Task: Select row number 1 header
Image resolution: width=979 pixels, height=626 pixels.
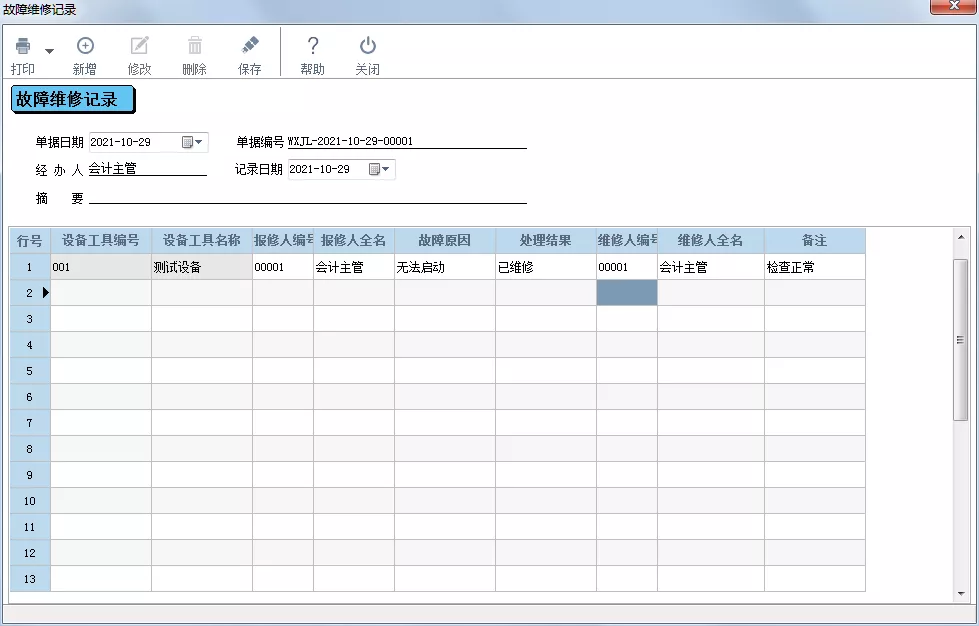Action: pos(30,267)
